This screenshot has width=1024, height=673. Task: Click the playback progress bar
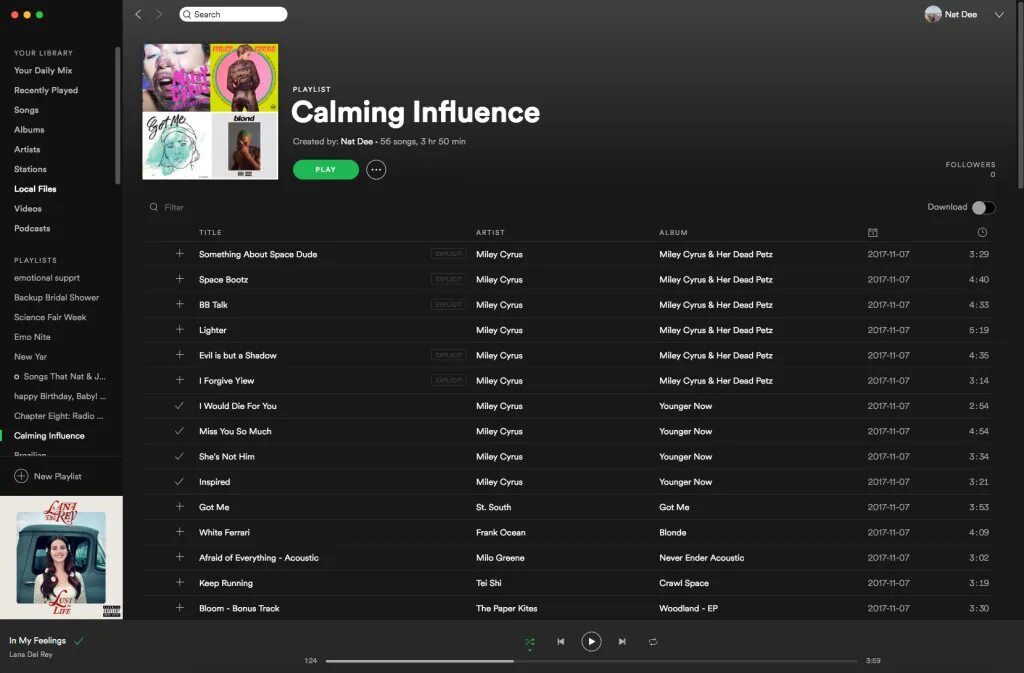click(592, 661)
